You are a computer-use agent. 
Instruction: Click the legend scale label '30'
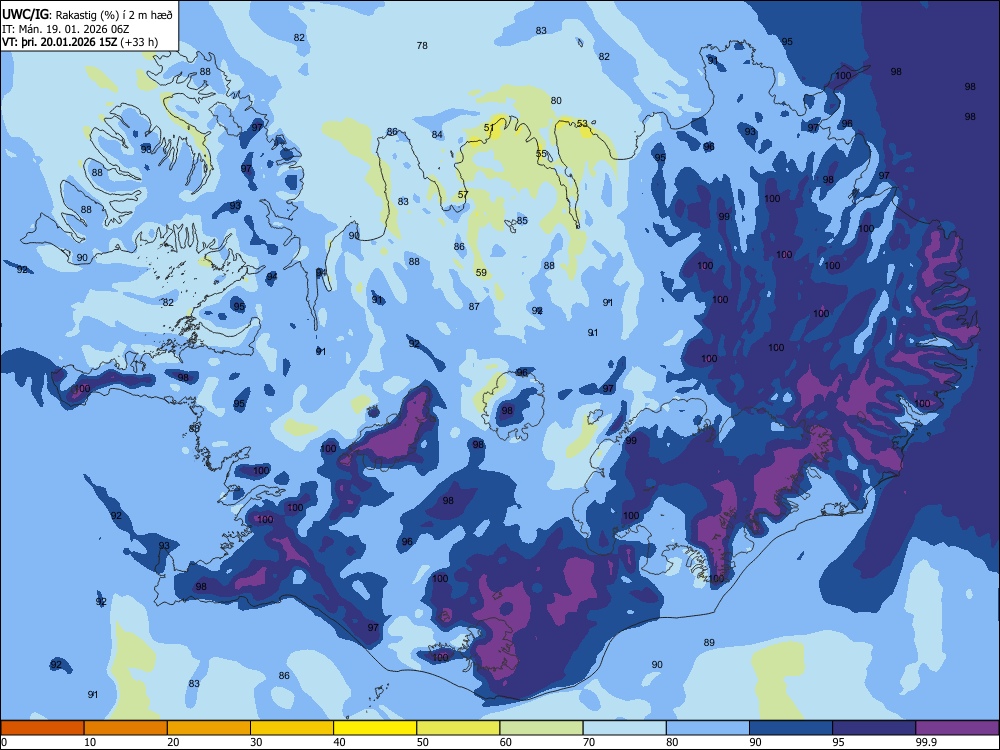point(256,742)
